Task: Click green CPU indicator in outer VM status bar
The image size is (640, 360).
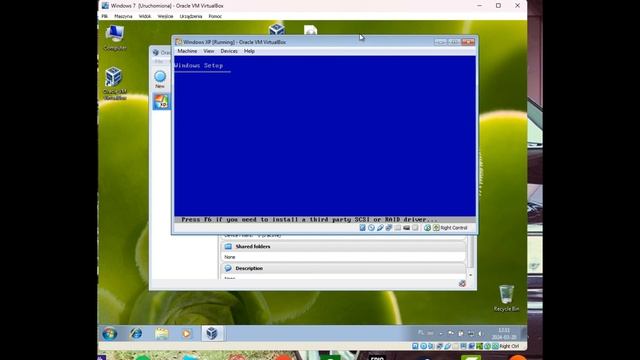Action: point(479,346)
